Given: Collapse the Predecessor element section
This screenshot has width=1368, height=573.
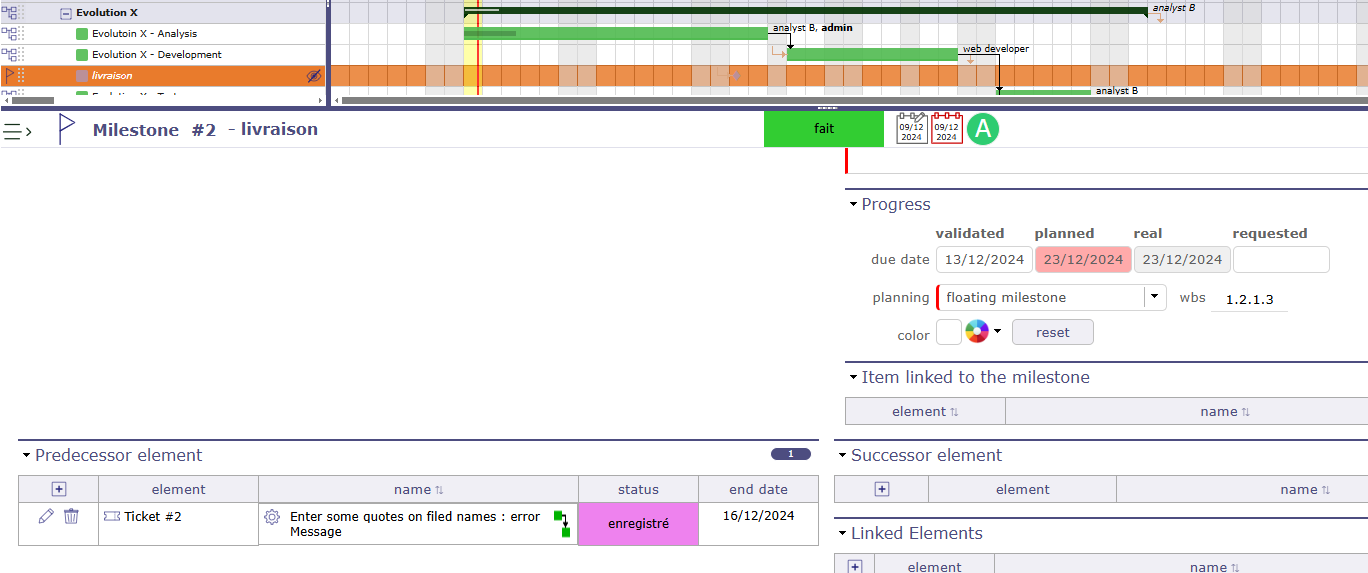Looking at the screenshot, I should 27,456.
